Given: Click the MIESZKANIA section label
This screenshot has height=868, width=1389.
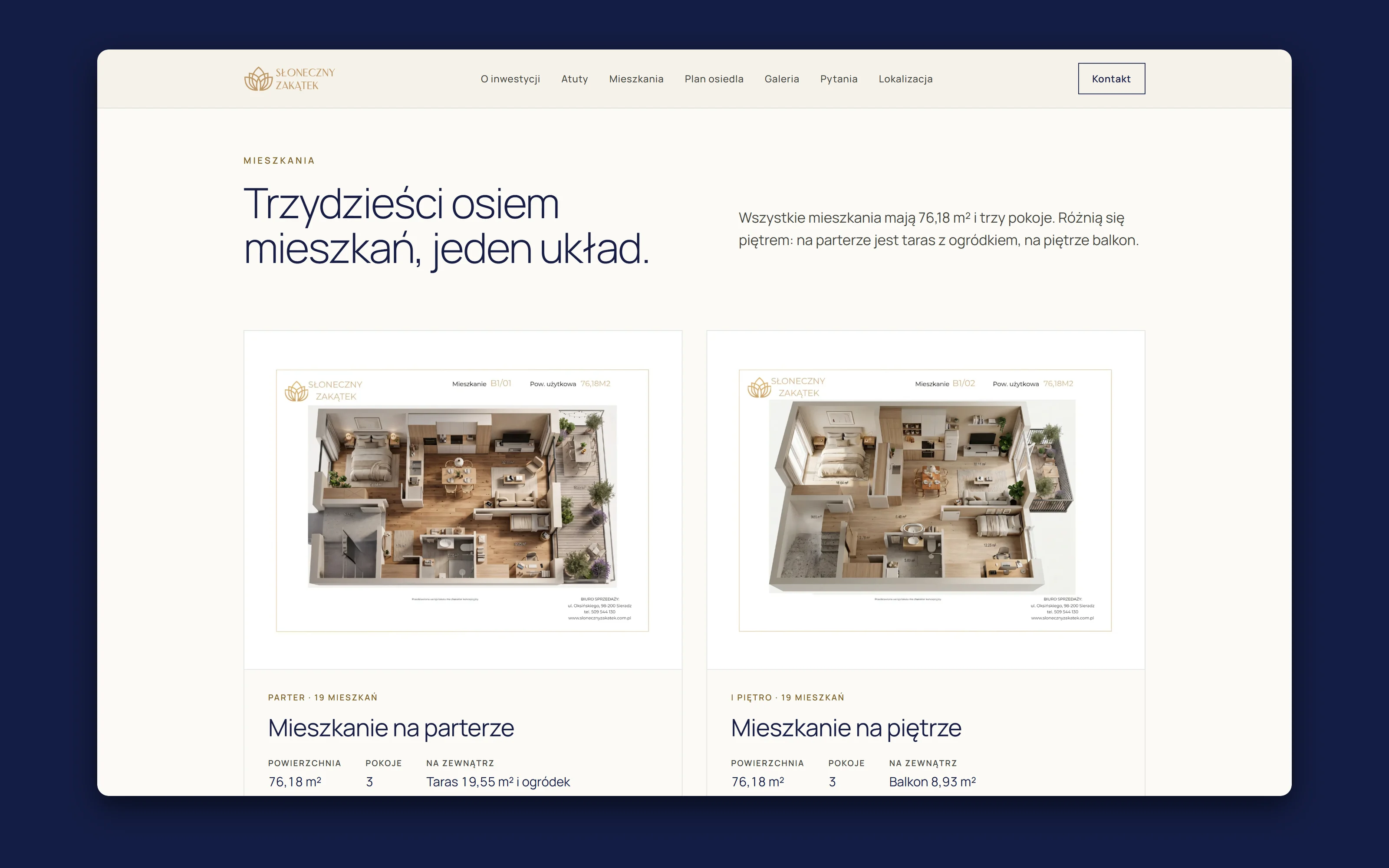Looking at the screenshot, I should tap(280, 161).
